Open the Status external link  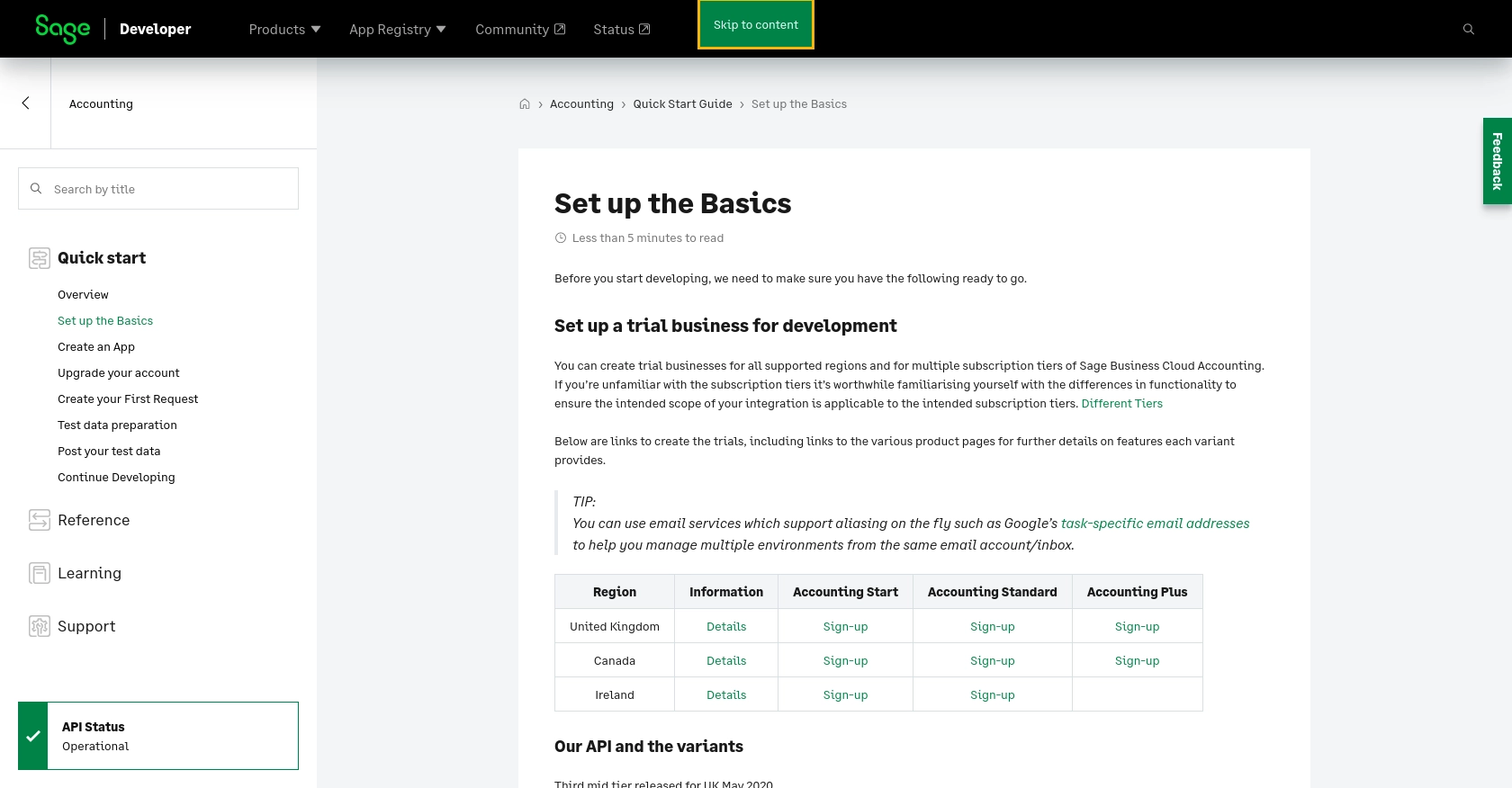coord(621,30)
